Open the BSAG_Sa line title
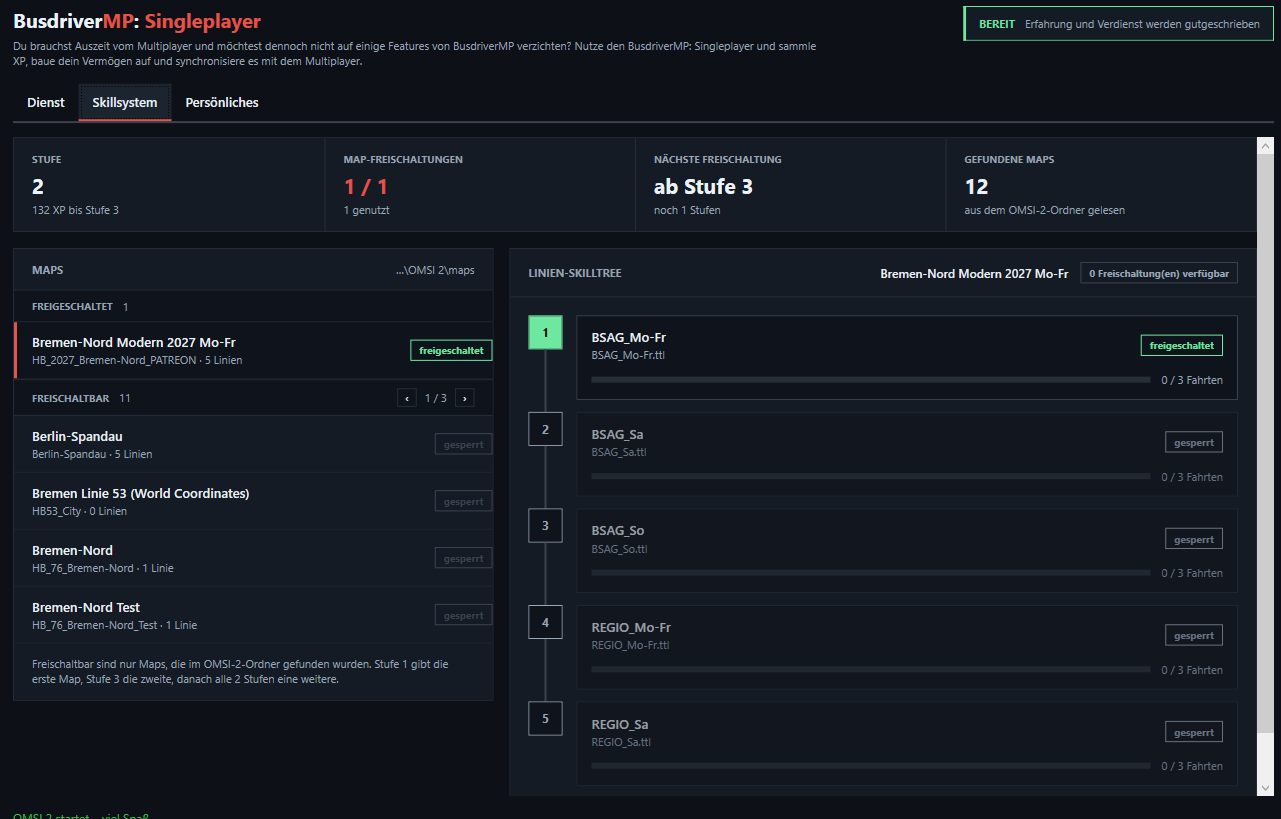This screenshot has height=819, width=1281. pyautogui.click(x=617, y=434)
